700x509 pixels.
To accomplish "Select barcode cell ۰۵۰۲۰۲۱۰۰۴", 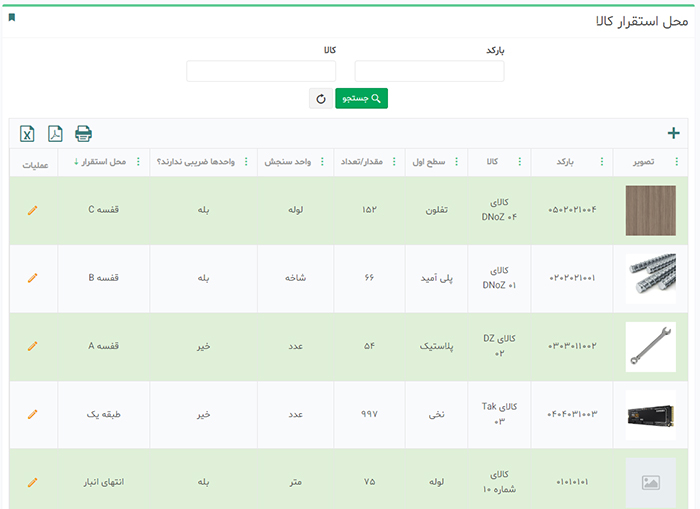I will coord(572,210).
